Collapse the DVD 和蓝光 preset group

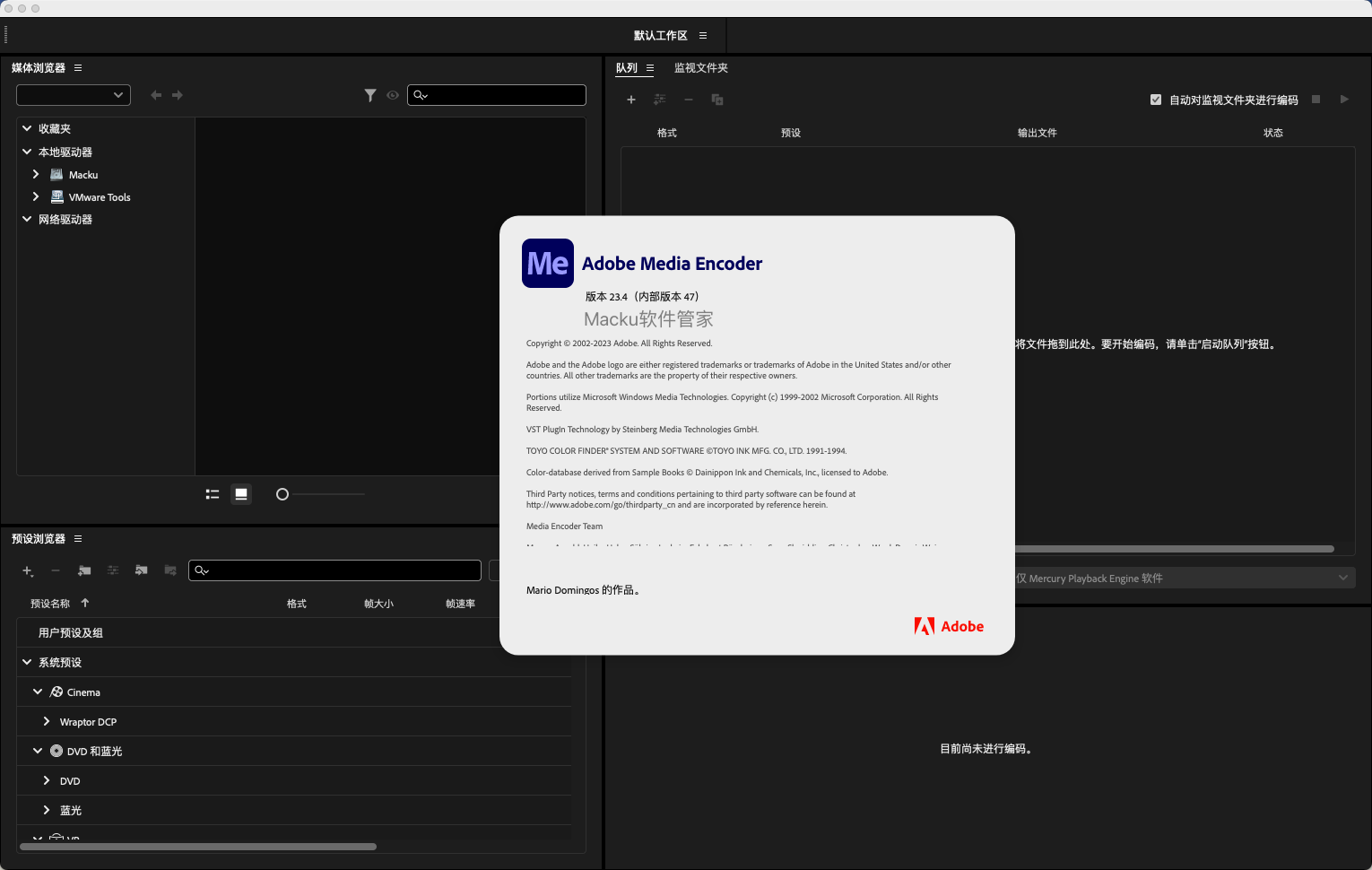click(38, 752)
